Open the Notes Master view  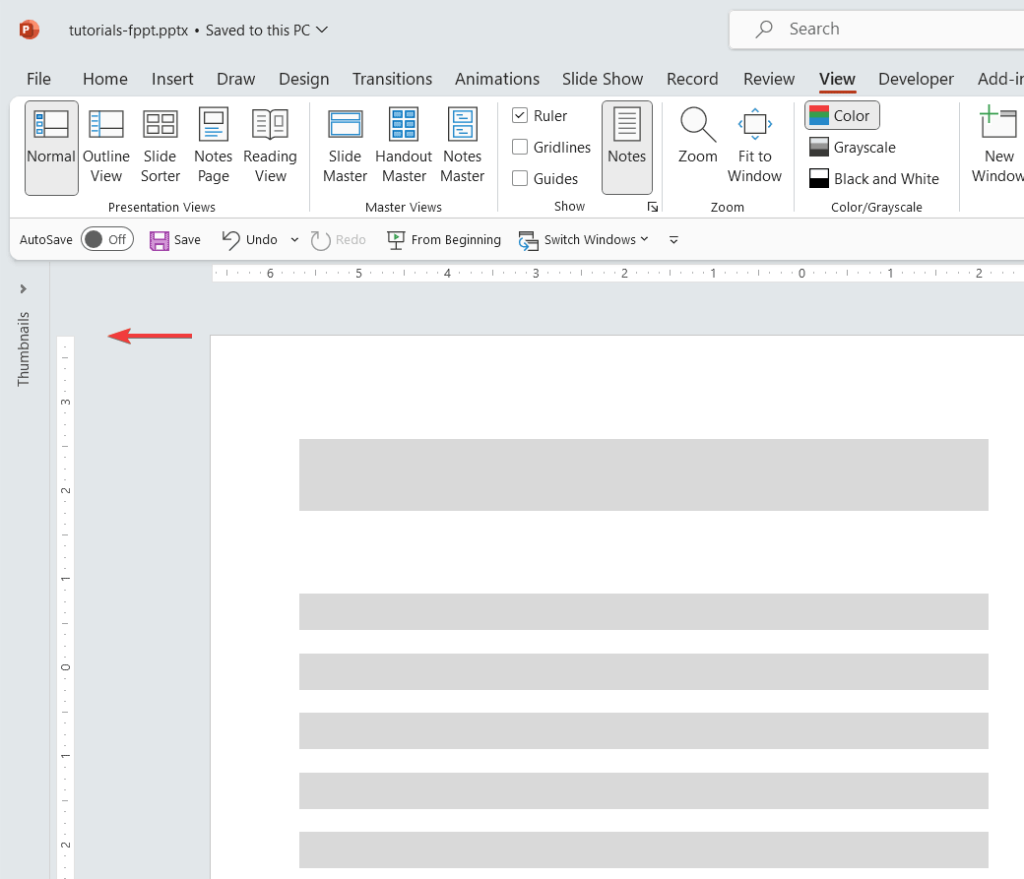click(x=462, y=145)
